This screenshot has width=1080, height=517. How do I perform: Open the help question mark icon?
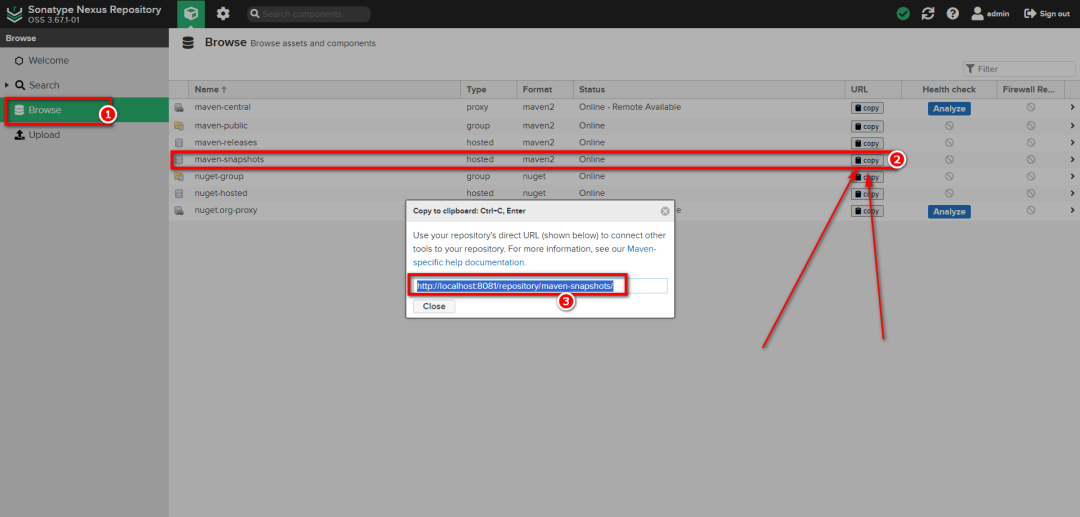tap(953, 14)
